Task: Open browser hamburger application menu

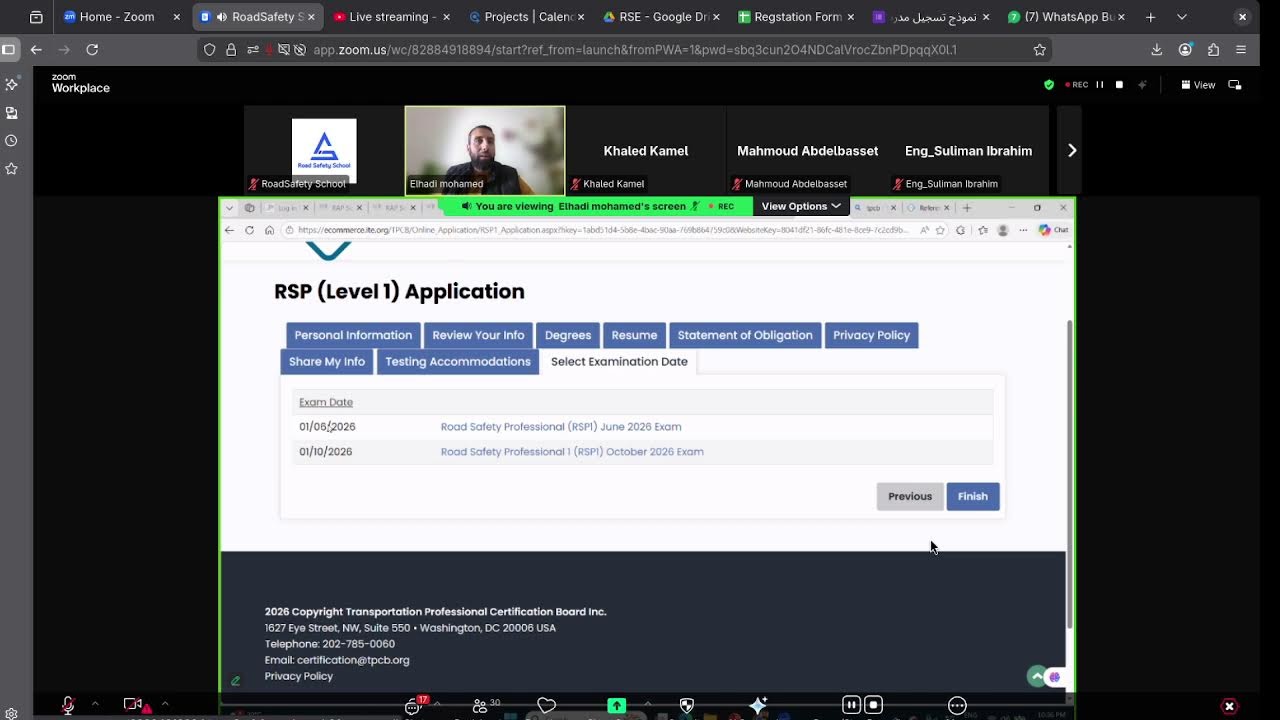Action: coord(1241,49)
